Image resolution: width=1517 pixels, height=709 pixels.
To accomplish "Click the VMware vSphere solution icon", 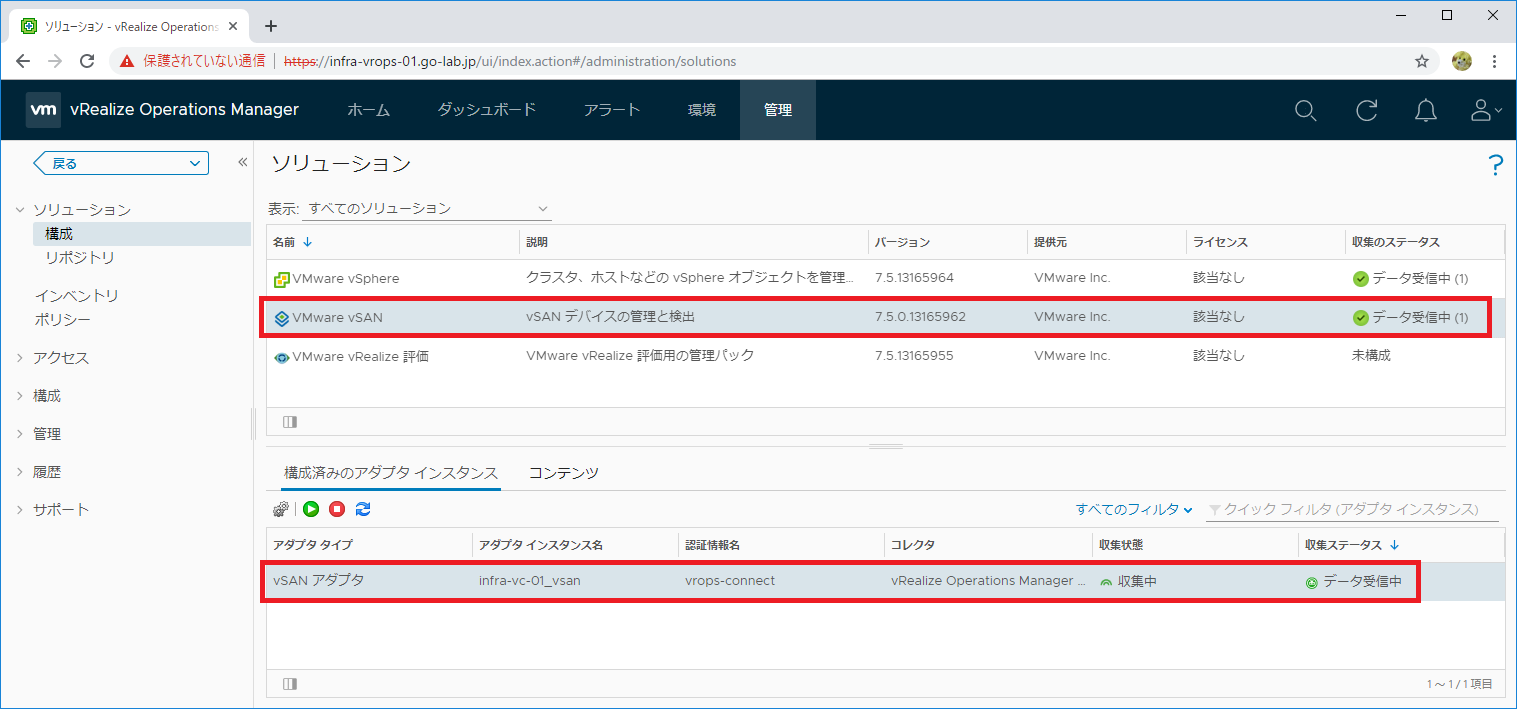I will (282, 278).
